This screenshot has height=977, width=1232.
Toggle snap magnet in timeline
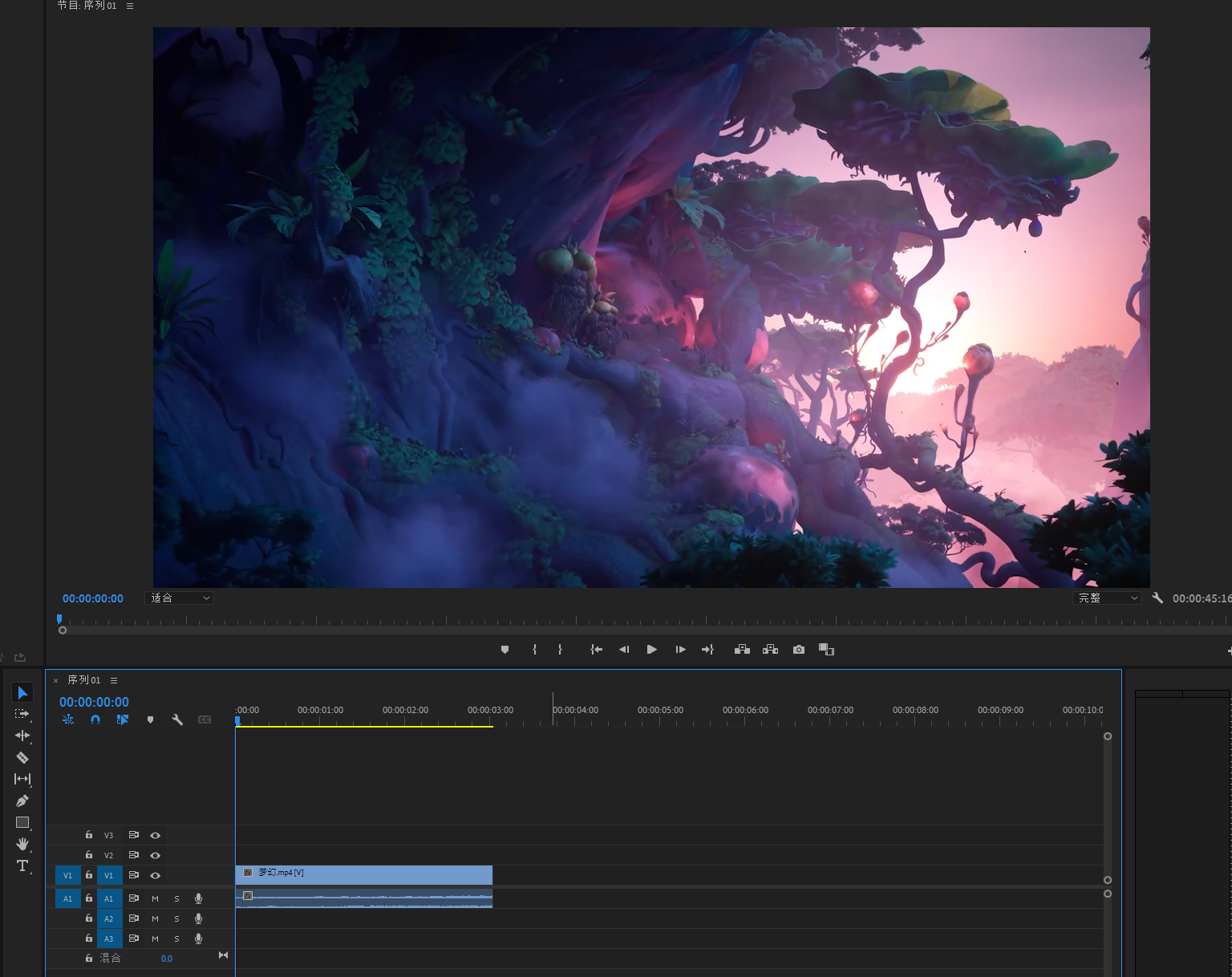pos(95,720)
